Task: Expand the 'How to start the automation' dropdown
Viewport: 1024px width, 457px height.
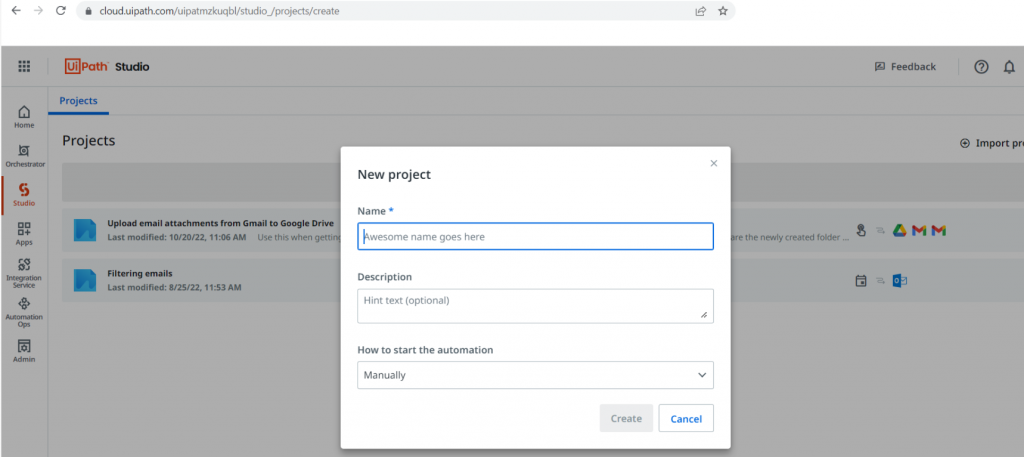Action: (x=535, y=375)
